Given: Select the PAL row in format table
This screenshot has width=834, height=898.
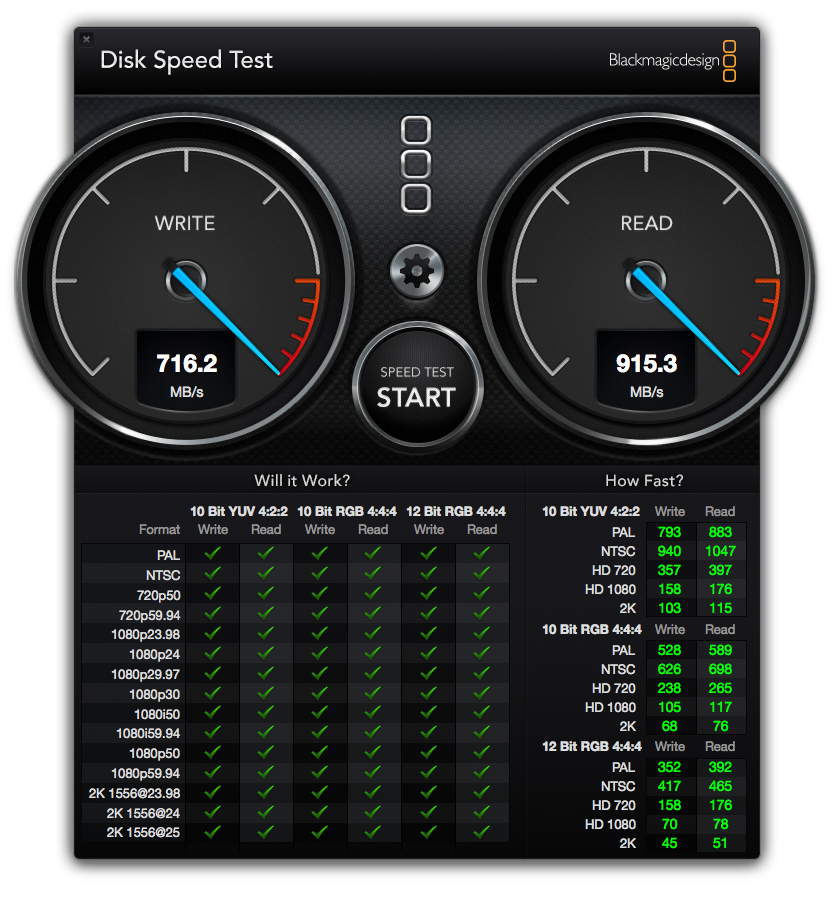Looking at the screenshot, I should (295, 554).
